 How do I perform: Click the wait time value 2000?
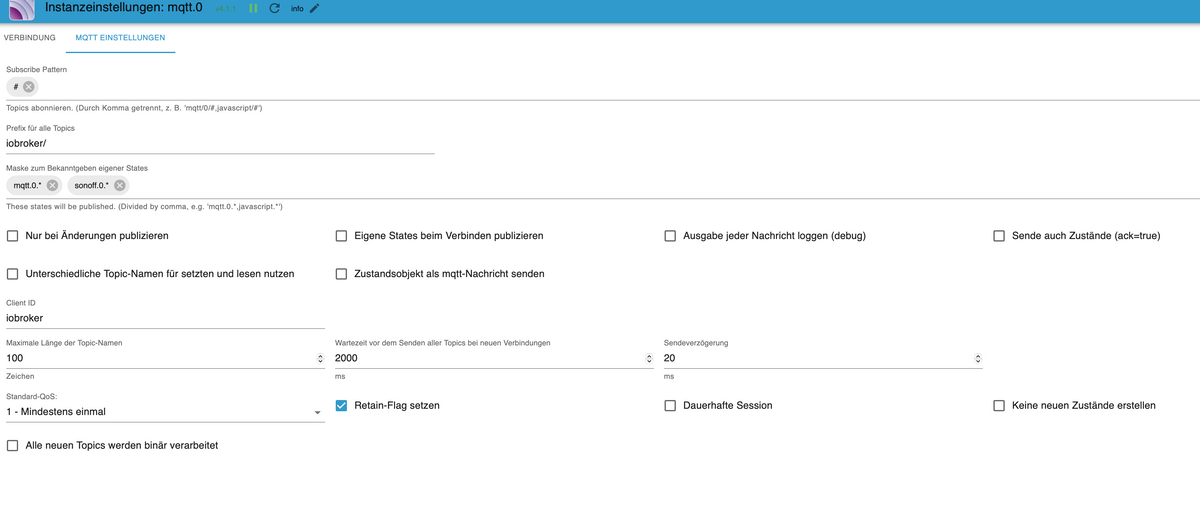(x=346, y=358)
